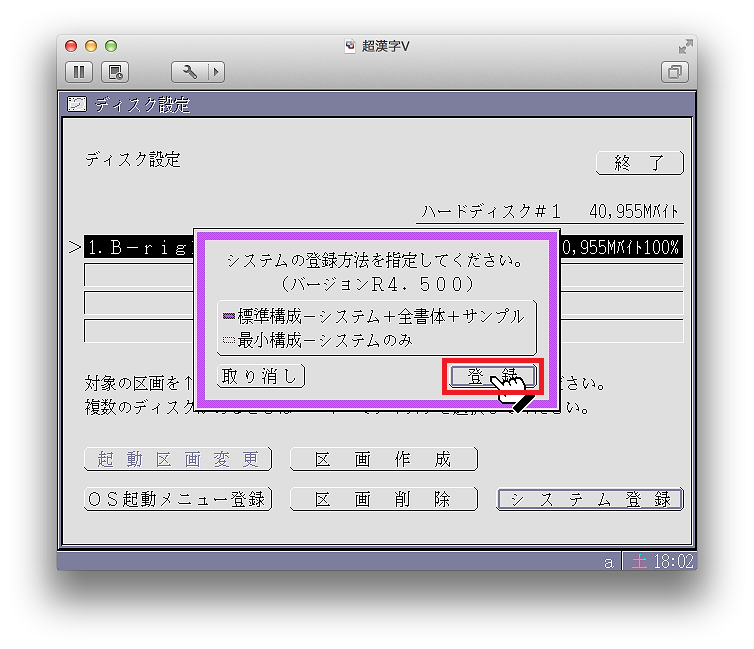Viewport: 754px width, 649px height.
Task: Pause the virtual machine
Action: coord(80,72)
